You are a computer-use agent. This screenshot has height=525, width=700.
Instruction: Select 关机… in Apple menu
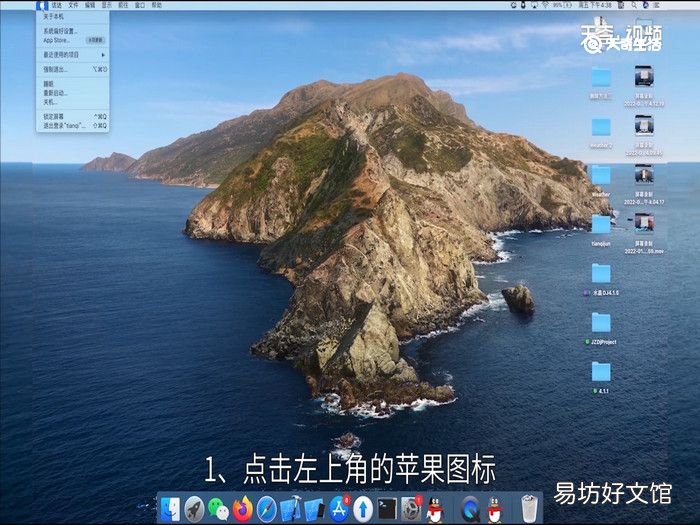[x=73, y=102]
